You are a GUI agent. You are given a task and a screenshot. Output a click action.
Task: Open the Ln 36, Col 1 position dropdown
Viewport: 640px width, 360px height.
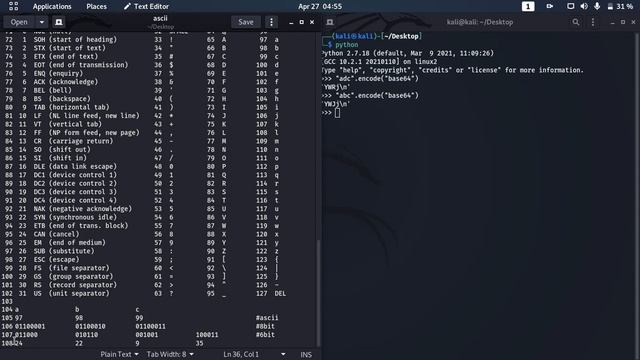tap(254, 354)
